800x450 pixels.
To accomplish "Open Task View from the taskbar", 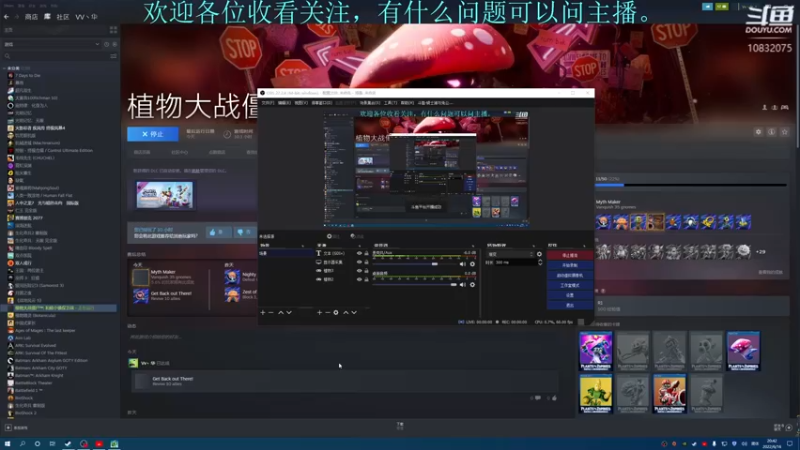I will (52, 444).
